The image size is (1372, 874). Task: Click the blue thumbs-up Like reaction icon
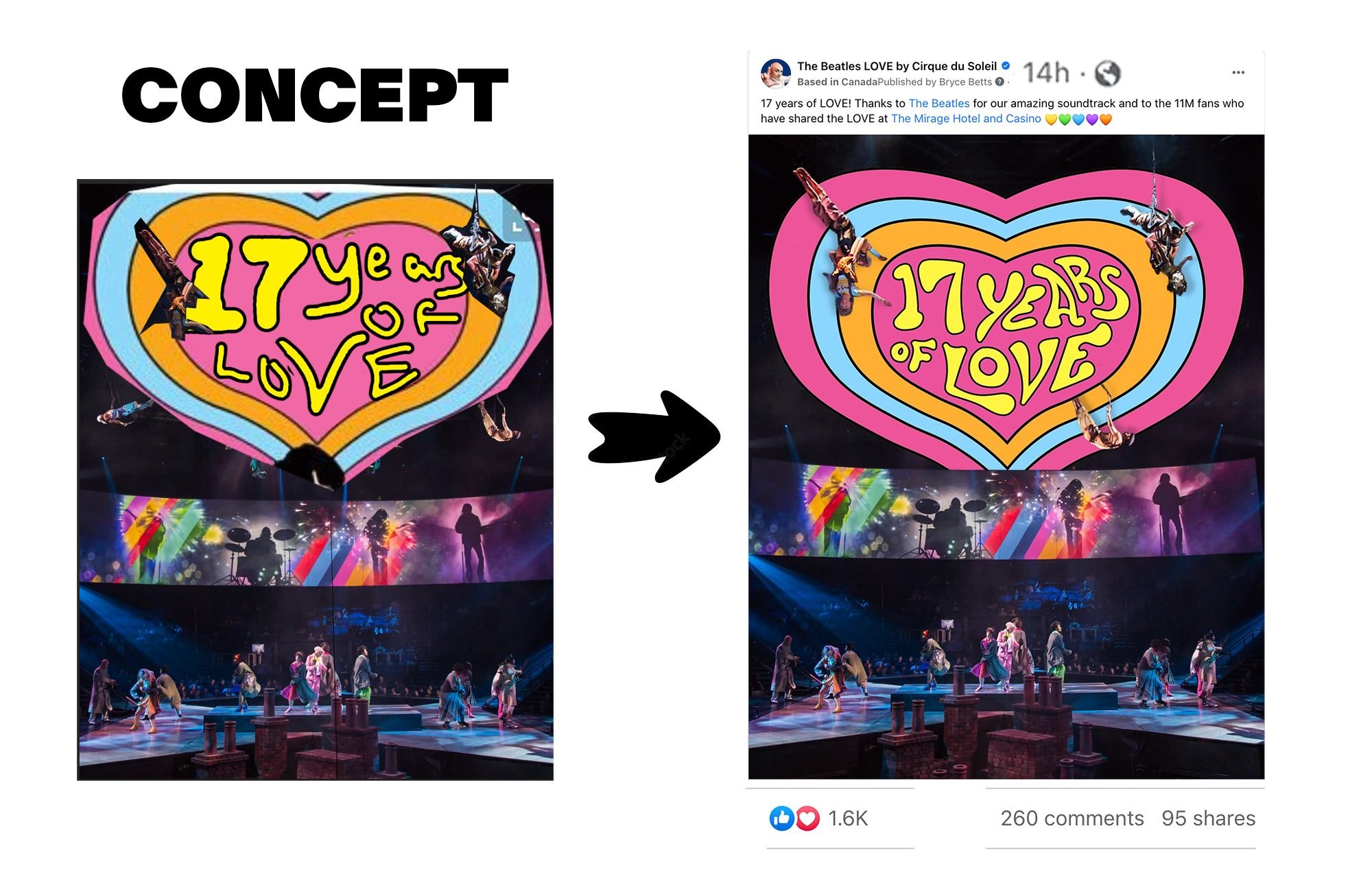[781, 818]
